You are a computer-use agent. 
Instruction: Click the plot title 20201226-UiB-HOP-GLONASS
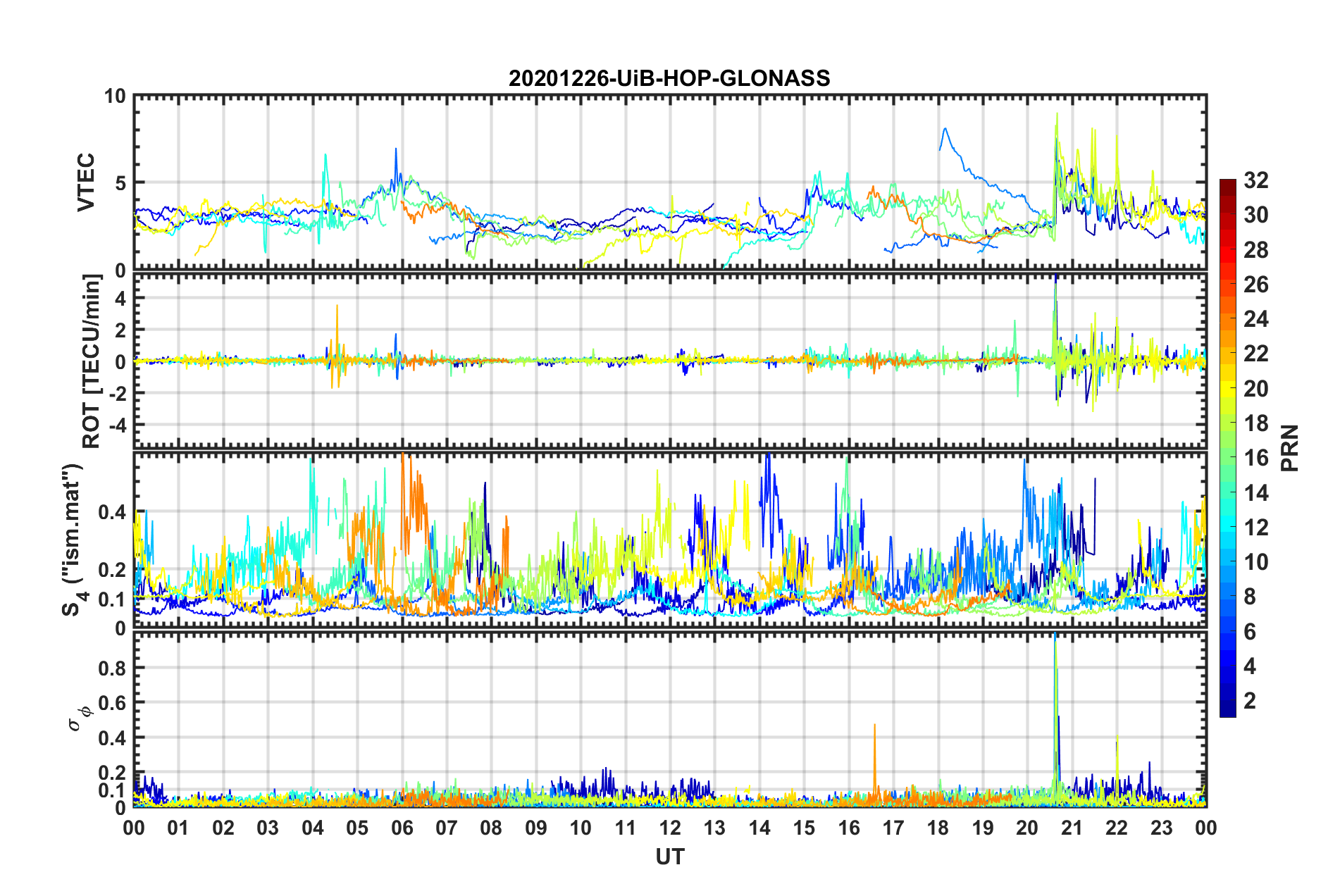point(669,78)
